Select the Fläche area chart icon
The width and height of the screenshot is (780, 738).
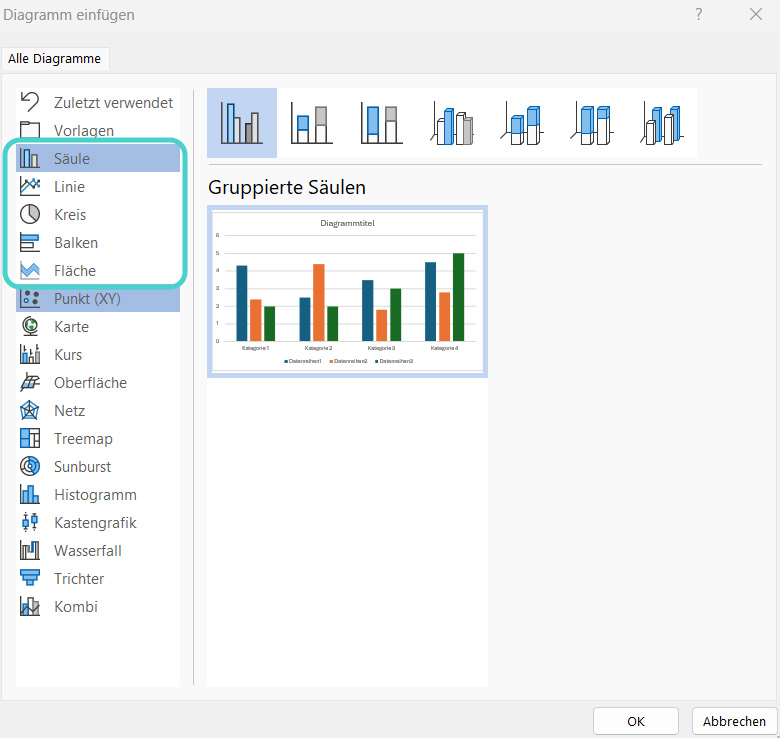[30, 271]
